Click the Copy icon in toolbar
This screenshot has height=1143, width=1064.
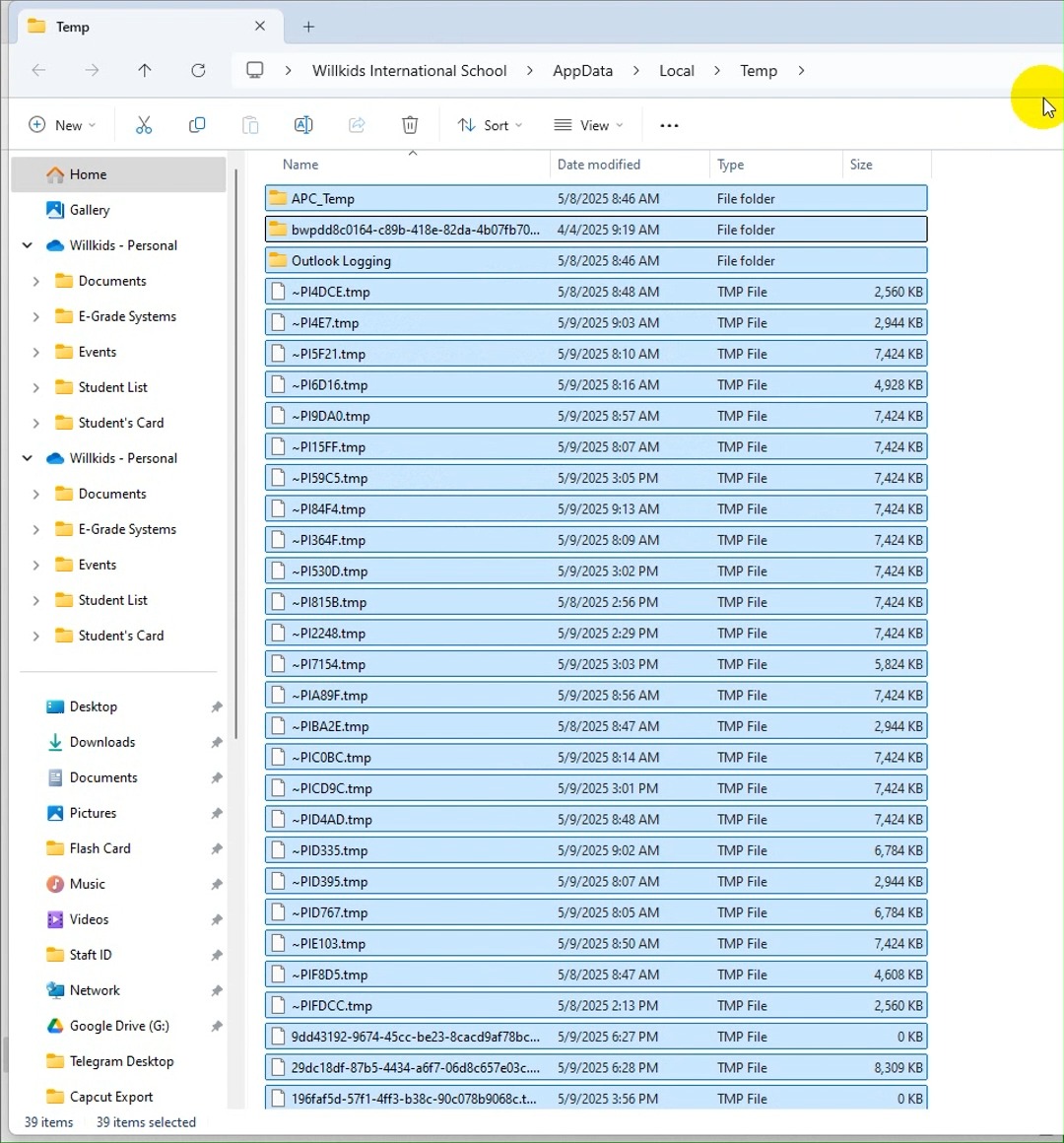tap(197, 125)
